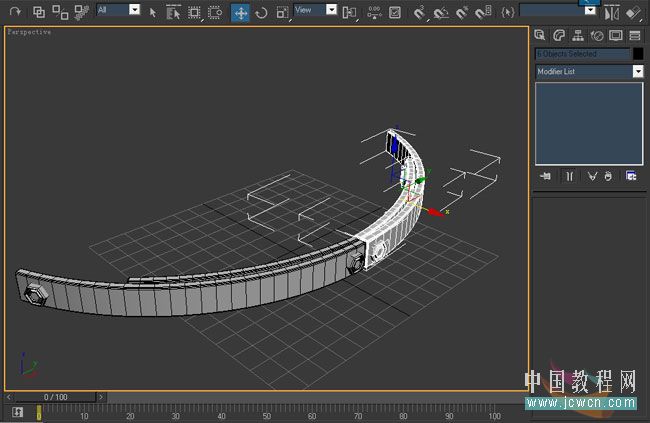Switch to the Motion command panel tab
The width and height of the screenshot is (650, 423).
[x=597, y=36]
